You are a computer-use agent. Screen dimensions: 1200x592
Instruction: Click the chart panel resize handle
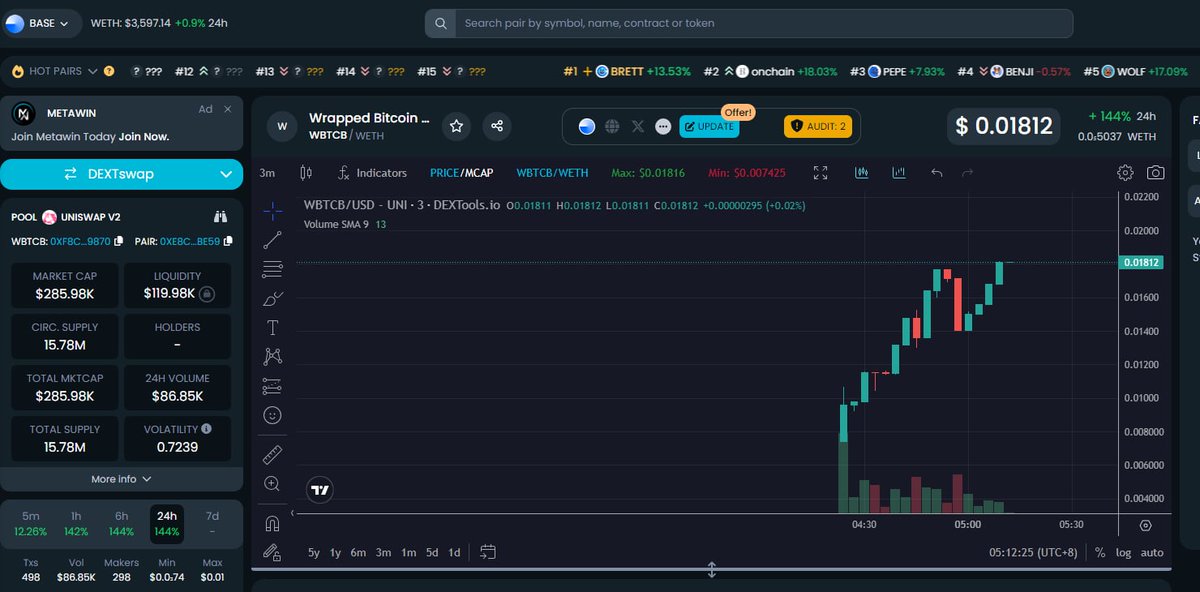712,570
